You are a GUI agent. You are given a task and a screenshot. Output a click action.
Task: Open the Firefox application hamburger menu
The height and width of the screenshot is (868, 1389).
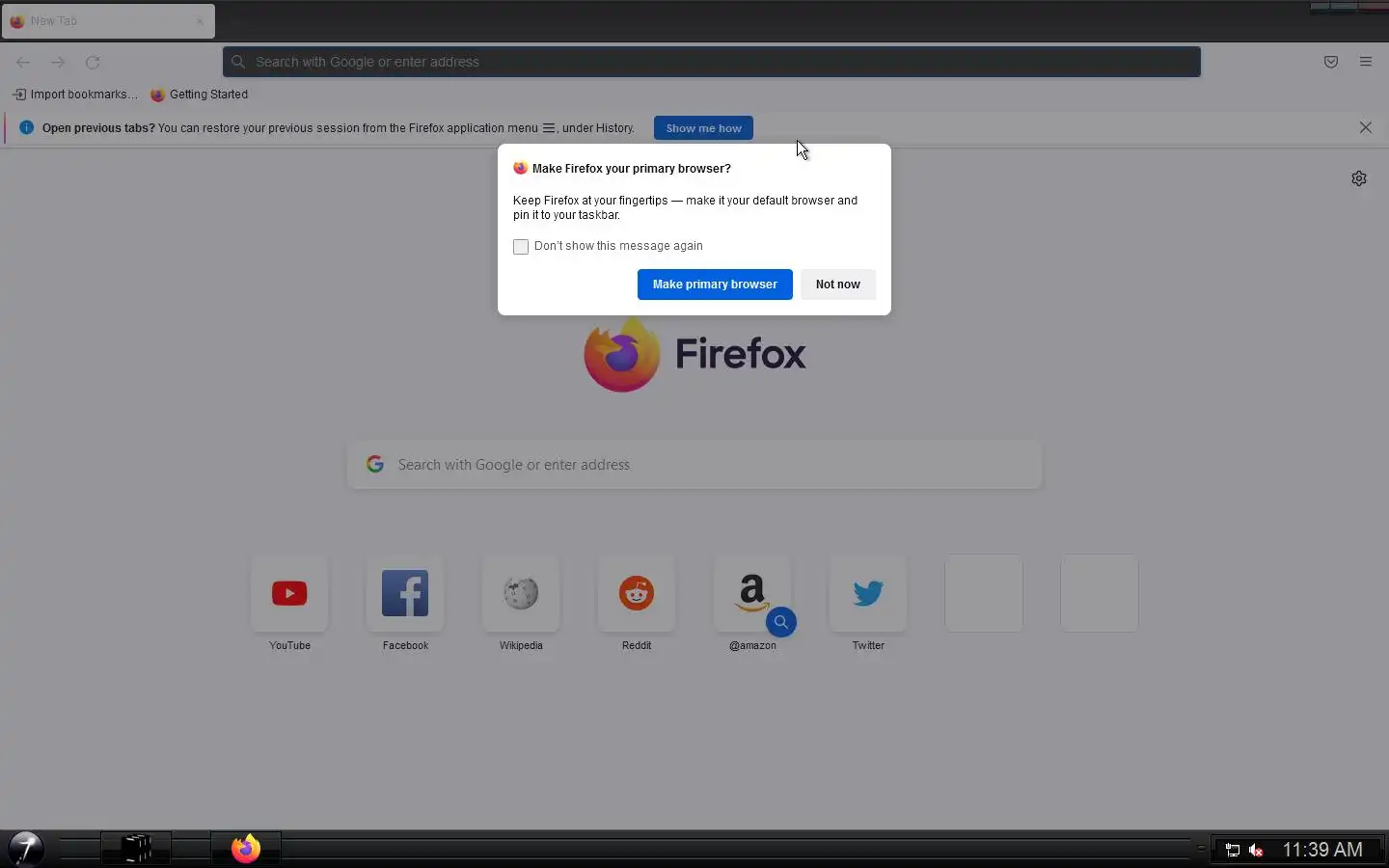click(x=1366, y=62)
